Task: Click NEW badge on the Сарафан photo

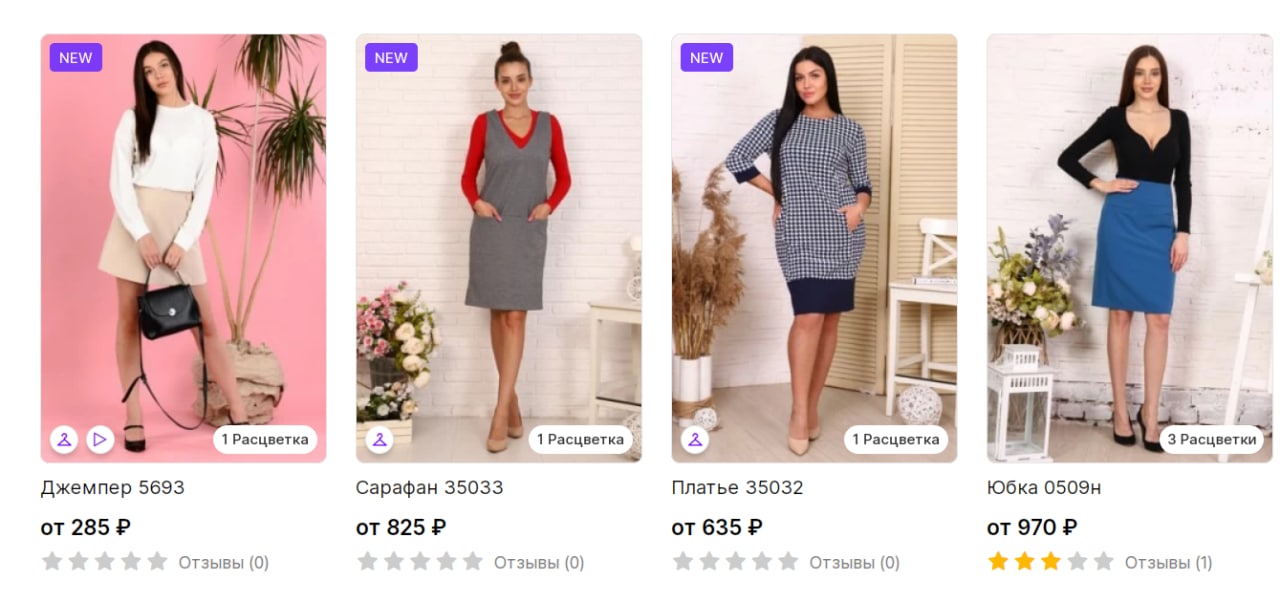Action: 391,58
